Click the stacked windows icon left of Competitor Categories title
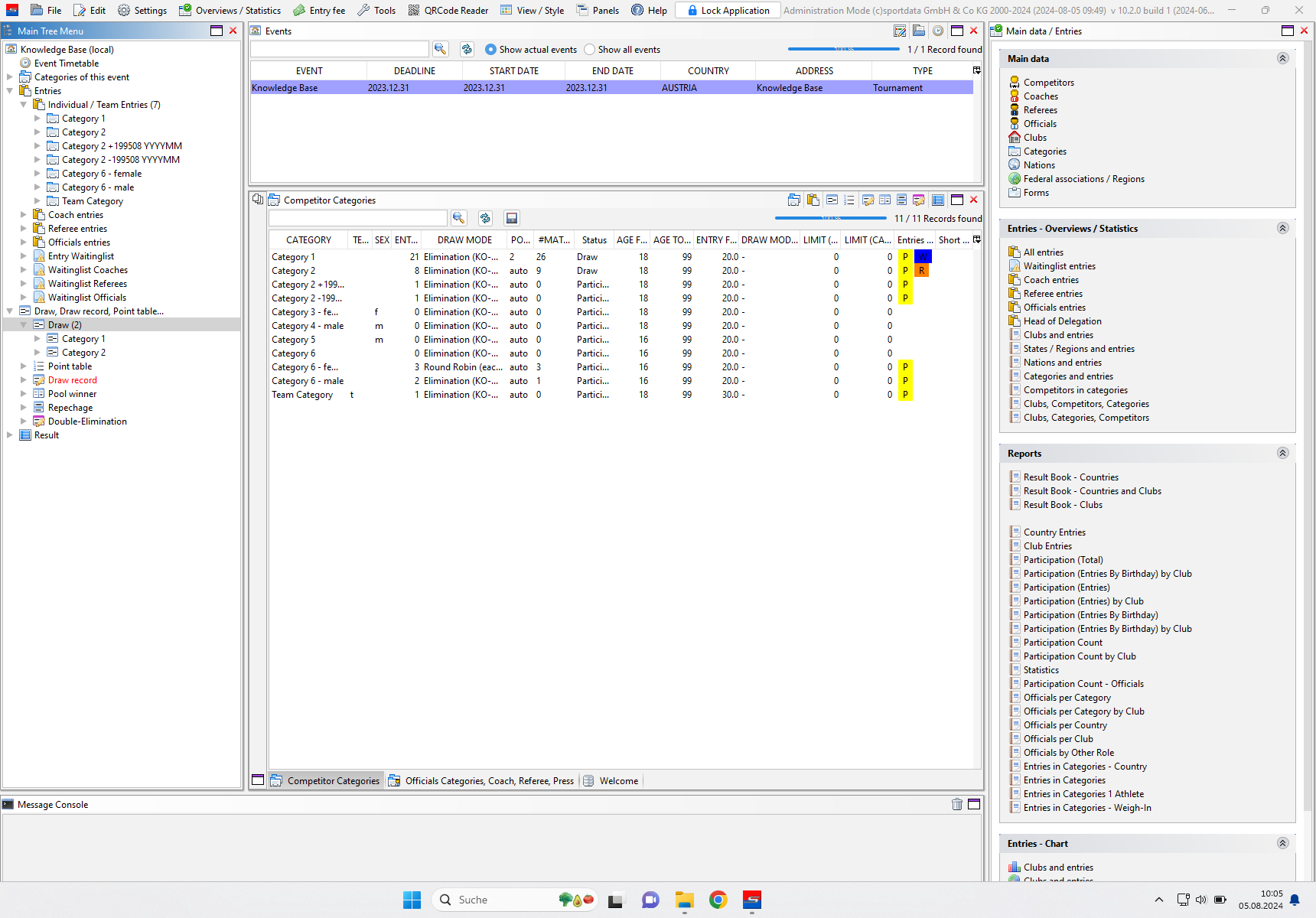This screenshot has height=918, width=1316. click(258, 200)
